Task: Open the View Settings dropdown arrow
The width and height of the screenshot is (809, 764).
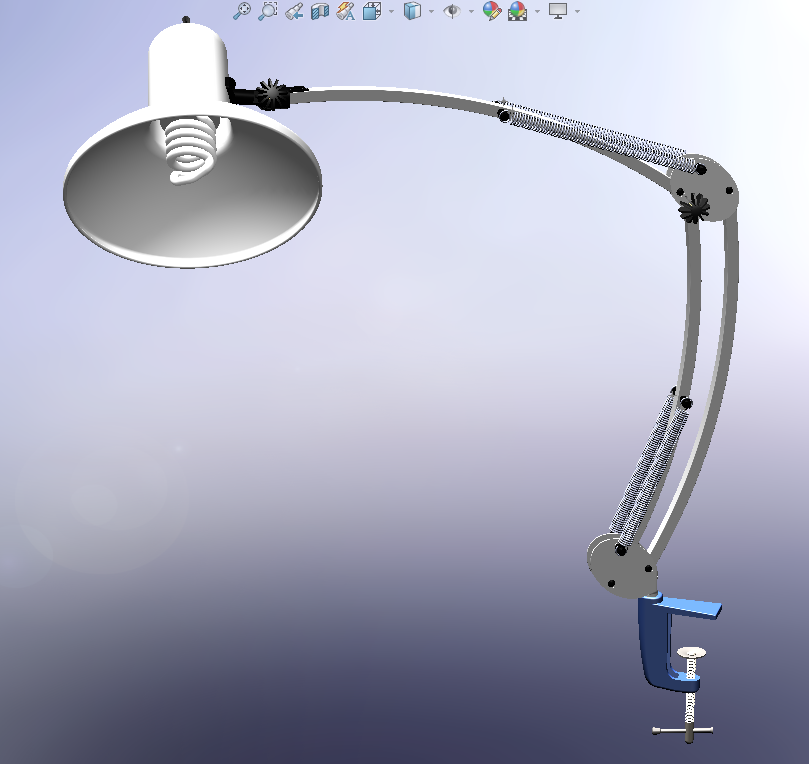Action: tap(577, 11)
